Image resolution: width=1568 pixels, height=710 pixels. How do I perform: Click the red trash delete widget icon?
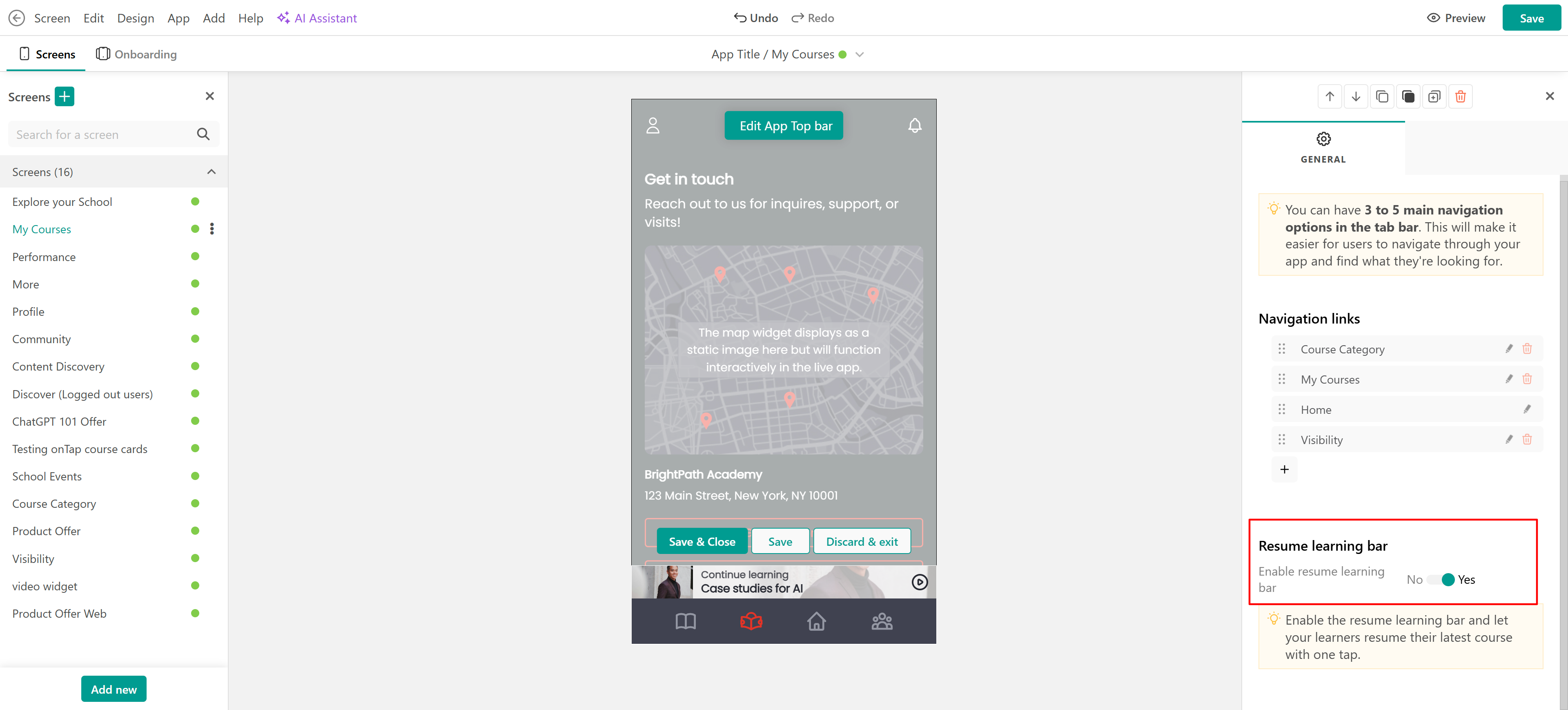(x=1460, y=96)
